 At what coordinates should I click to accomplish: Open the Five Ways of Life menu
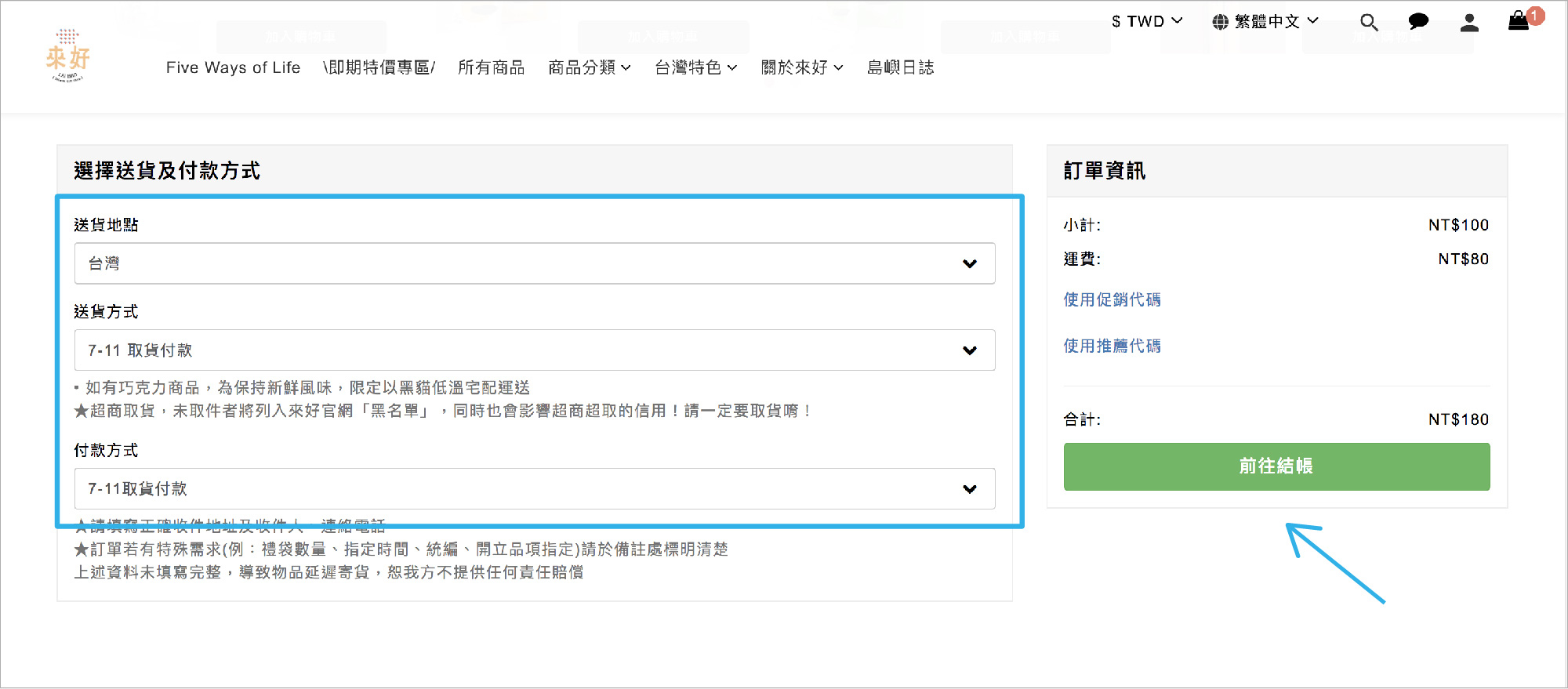233,67
